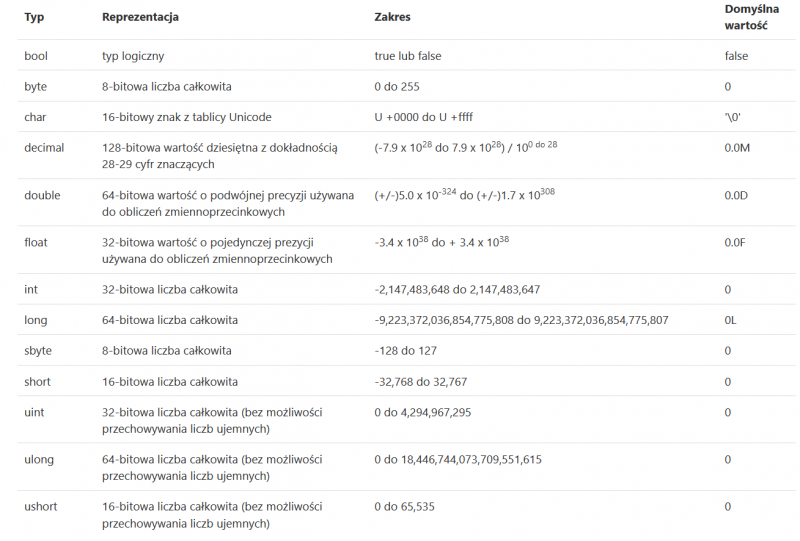Click the "0 do 65,535" range value
The width and height of the screenshot is (800, 541).
click(404, 506)
